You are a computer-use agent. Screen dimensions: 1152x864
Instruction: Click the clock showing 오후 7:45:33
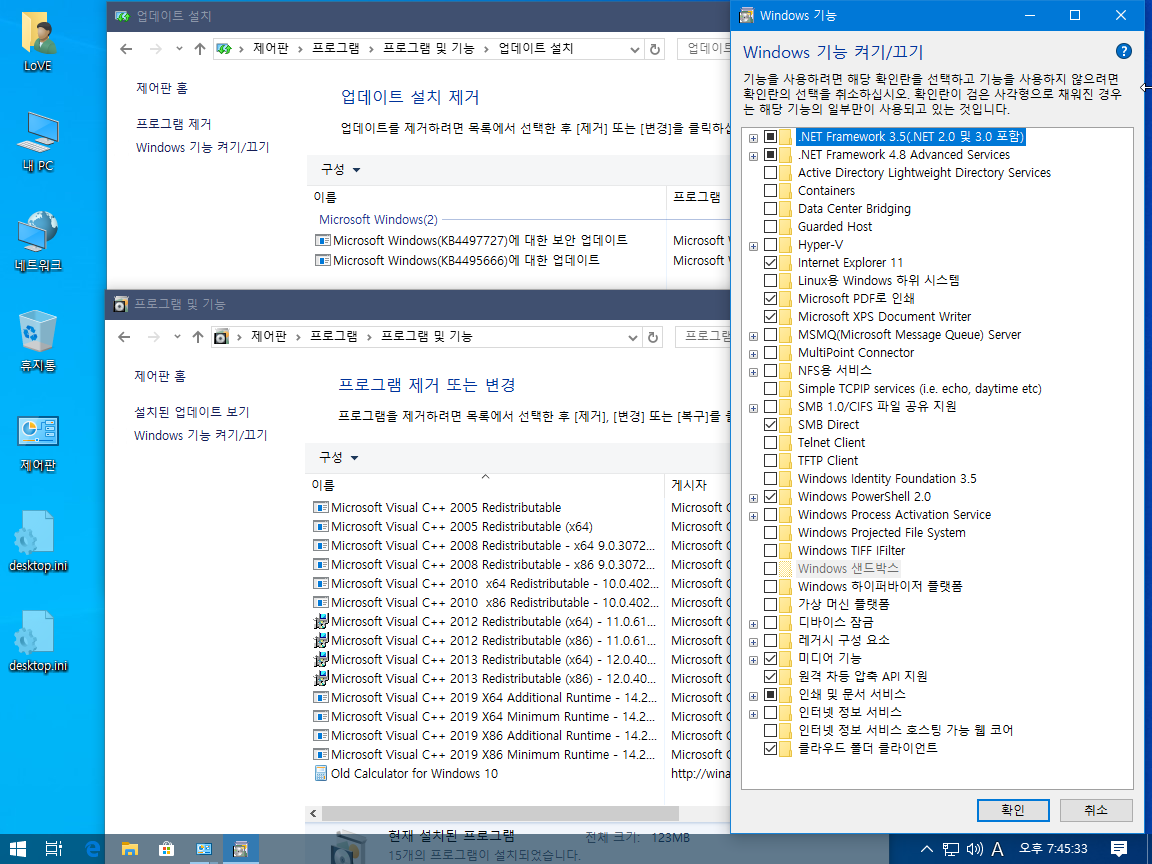[1053, 849]
